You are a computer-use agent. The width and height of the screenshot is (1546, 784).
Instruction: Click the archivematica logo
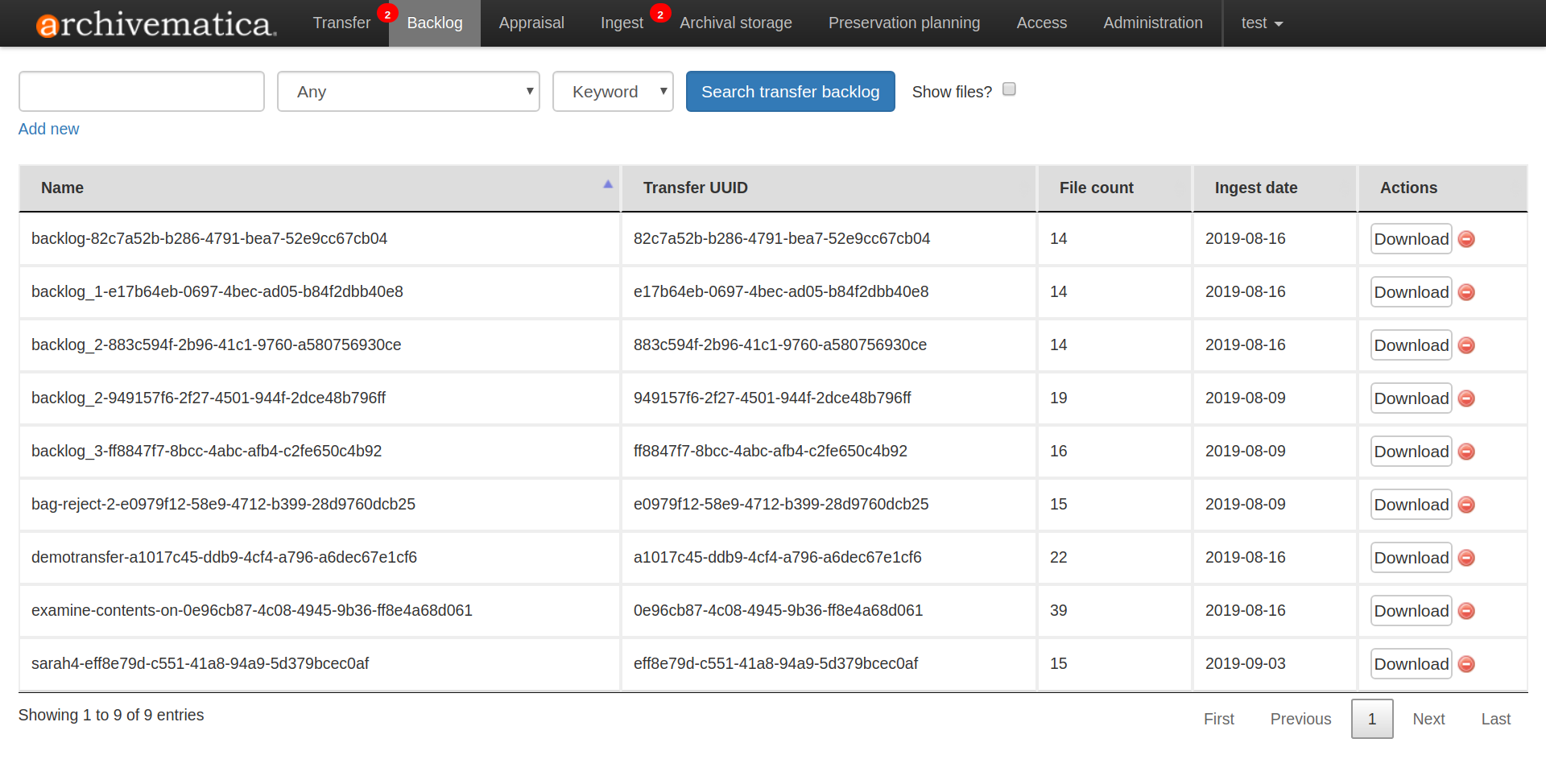point(156,24)
